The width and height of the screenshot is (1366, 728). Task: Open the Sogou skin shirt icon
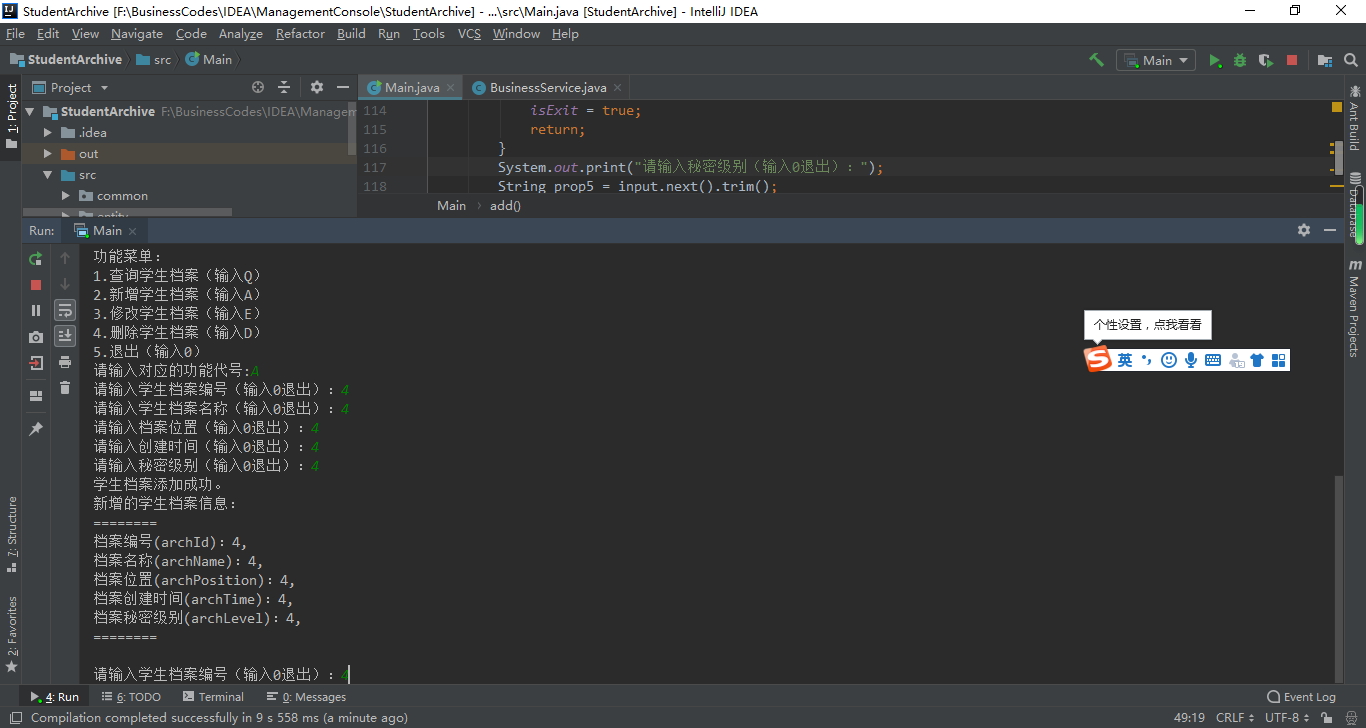coord(1257,360)
